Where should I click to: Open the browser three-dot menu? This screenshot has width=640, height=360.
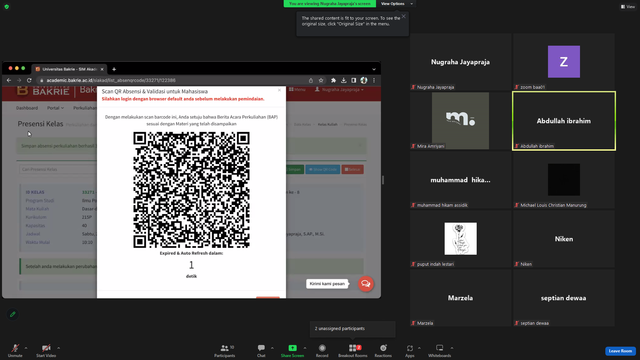coord(374,80)
